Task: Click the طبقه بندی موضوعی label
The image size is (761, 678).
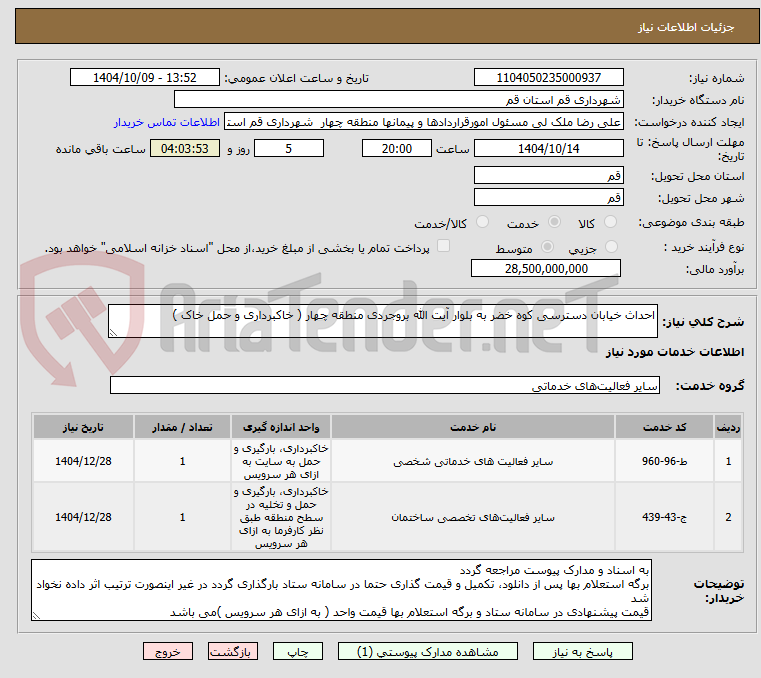Action: click(691, 223)
